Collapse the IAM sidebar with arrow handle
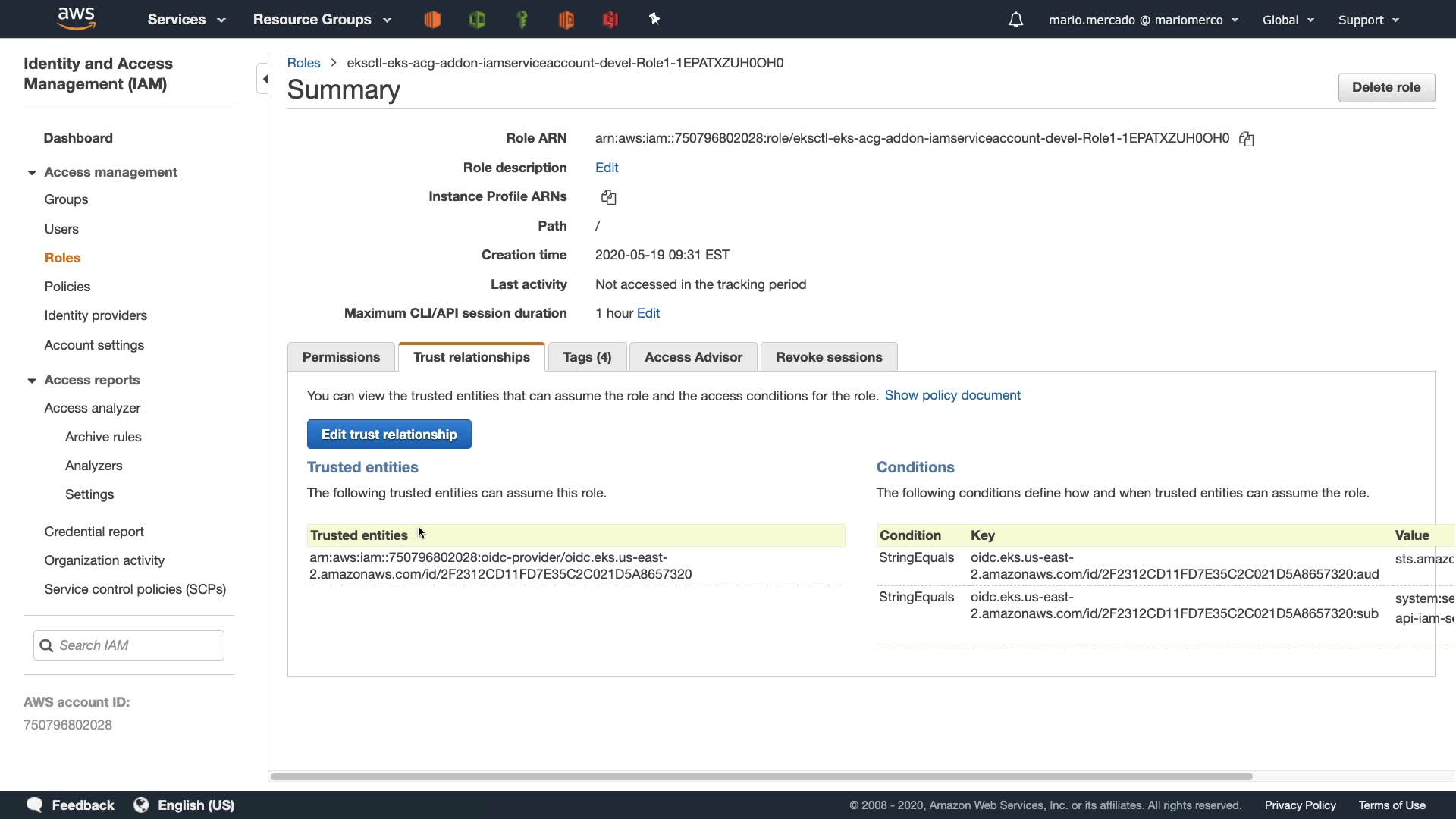1456x819 pixels. (265, 79)
